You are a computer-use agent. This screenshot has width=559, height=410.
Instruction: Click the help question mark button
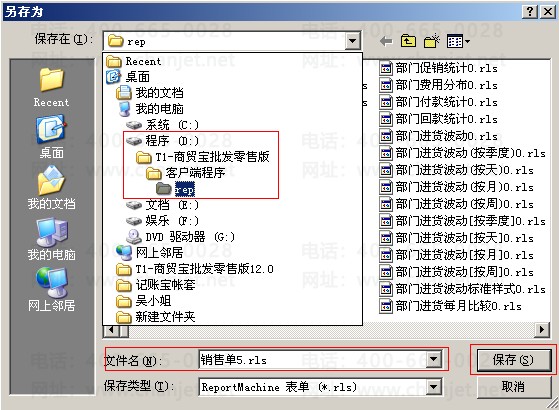pyautogui.click(x=530, y=12)
